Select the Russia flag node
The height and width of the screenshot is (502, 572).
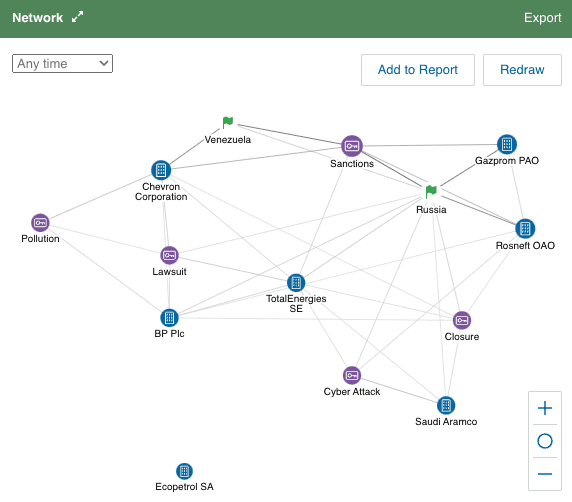[431, 191]
